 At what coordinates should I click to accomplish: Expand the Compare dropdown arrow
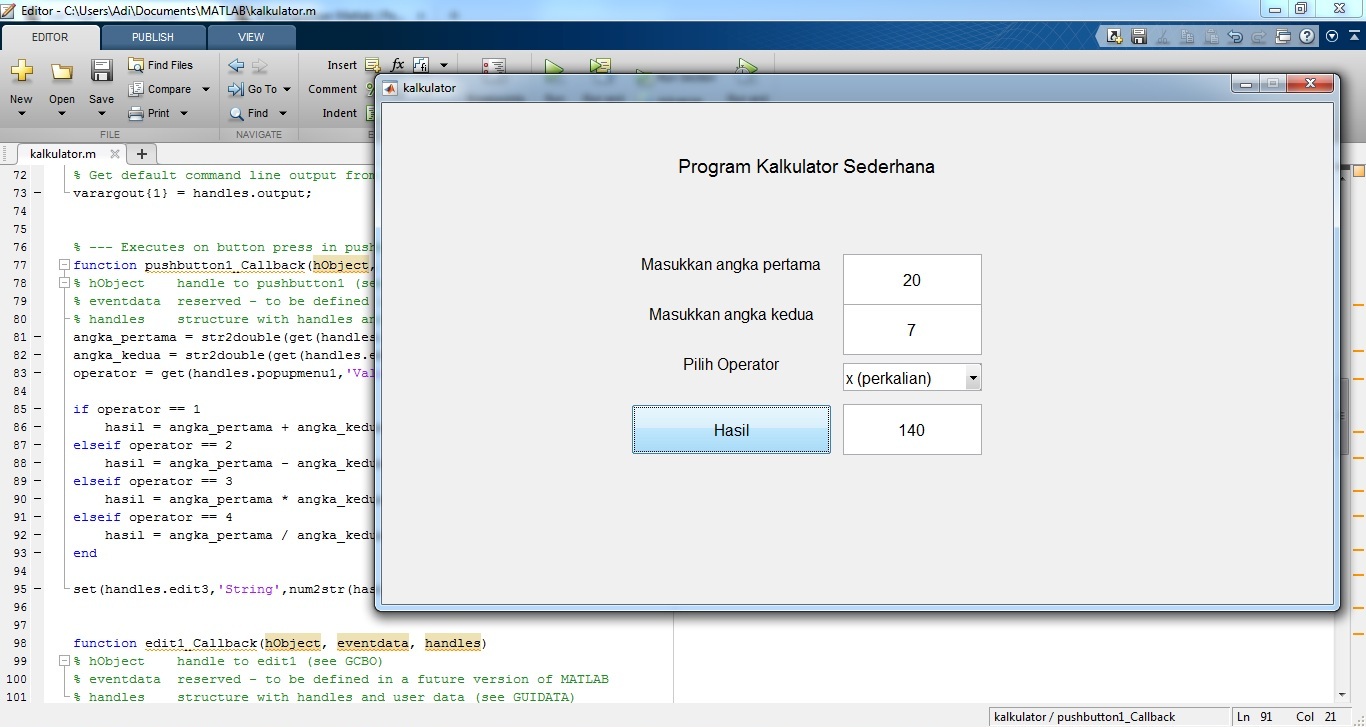point(206,89)
